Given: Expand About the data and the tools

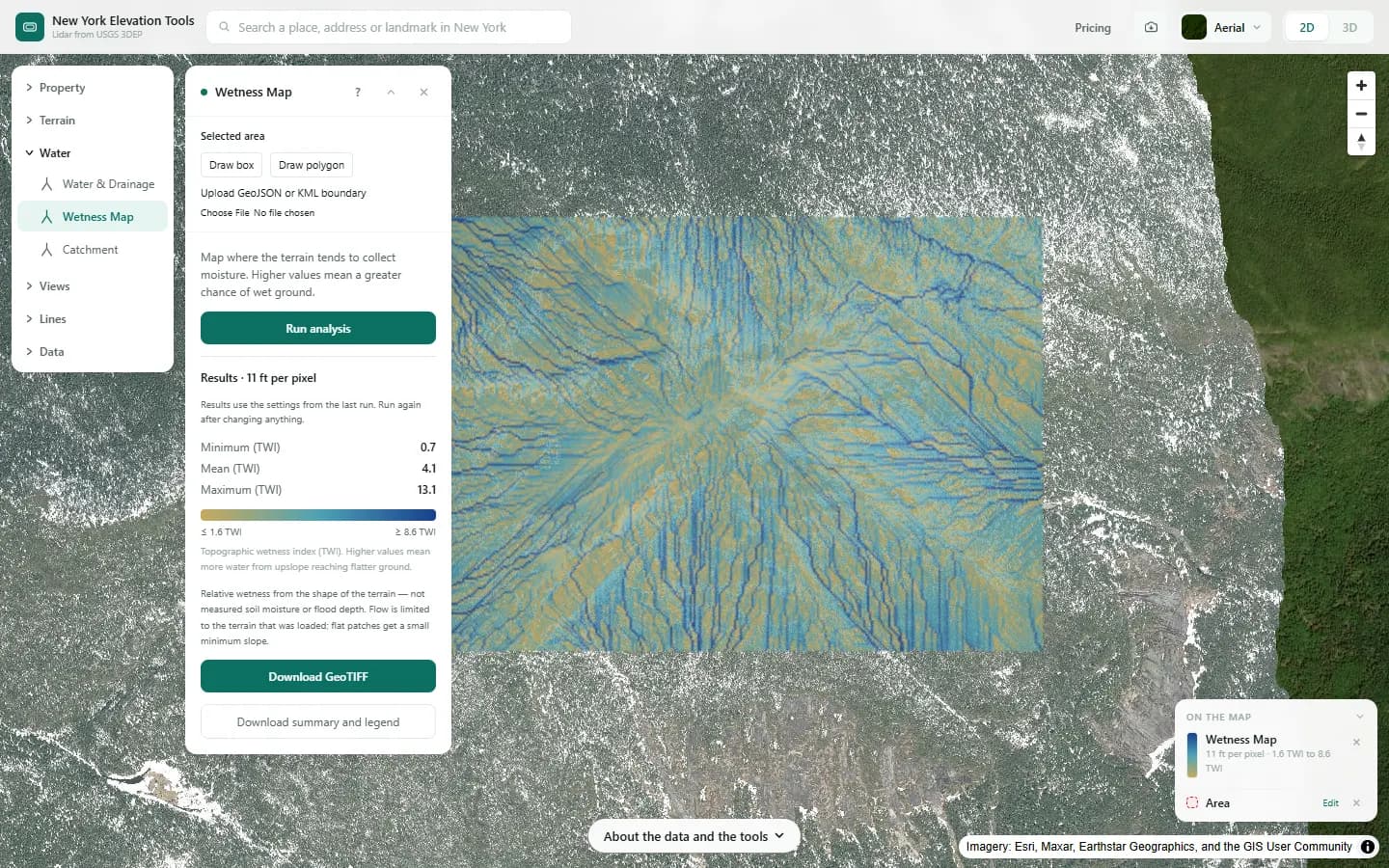Looking at the screenshot, I should [694, 836].
